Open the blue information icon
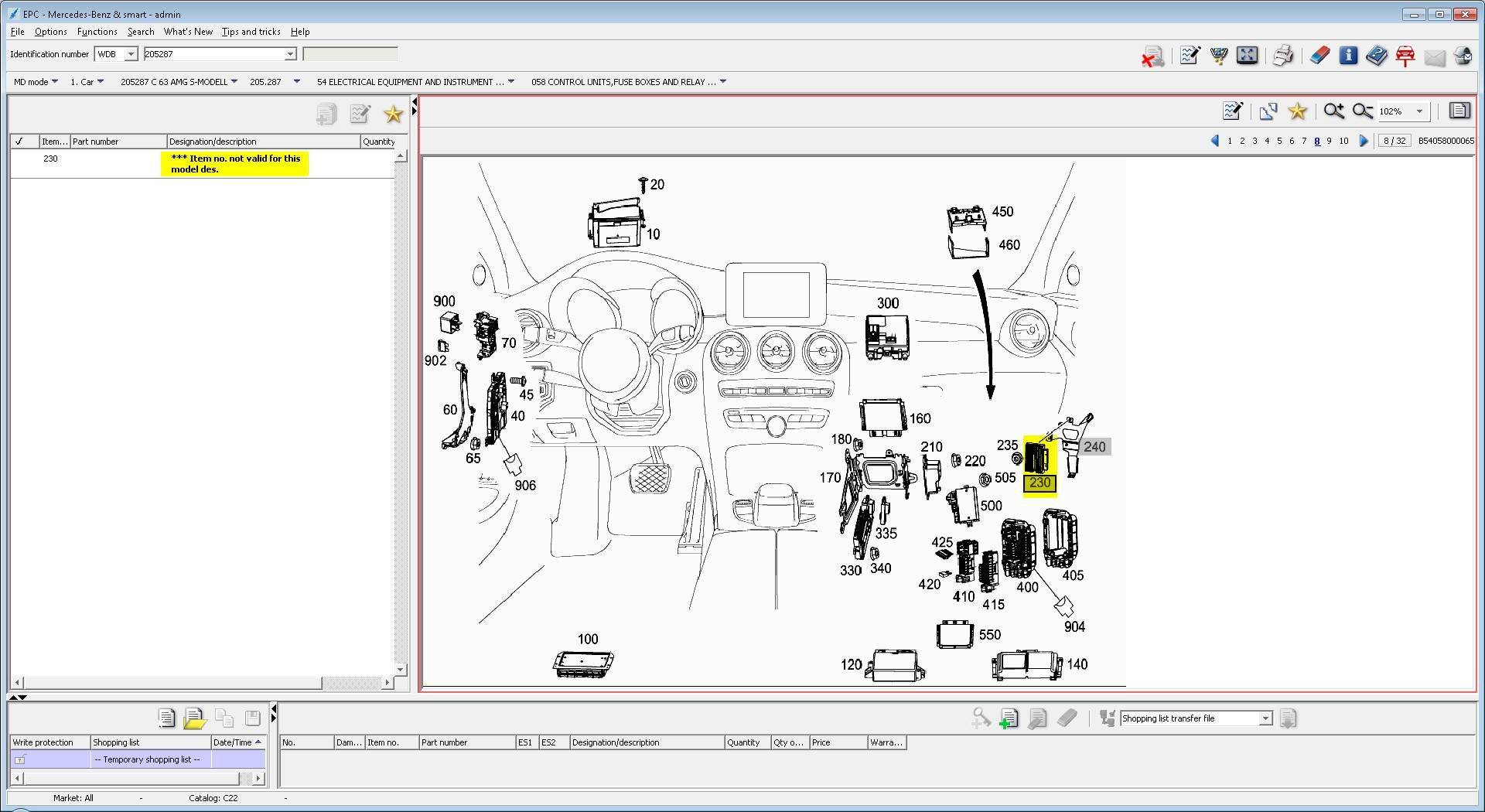 tap(1348, 56)
